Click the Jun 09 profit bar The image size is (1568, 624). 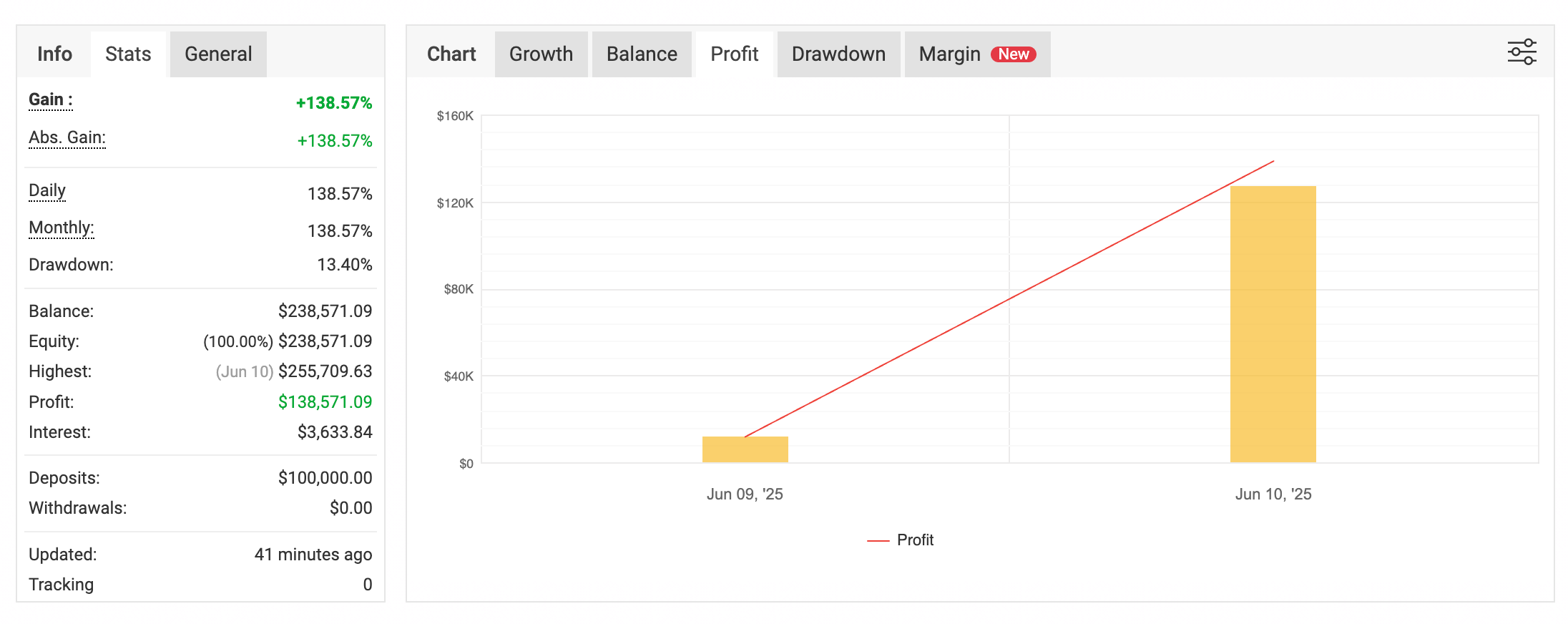(x=745, y=449)
